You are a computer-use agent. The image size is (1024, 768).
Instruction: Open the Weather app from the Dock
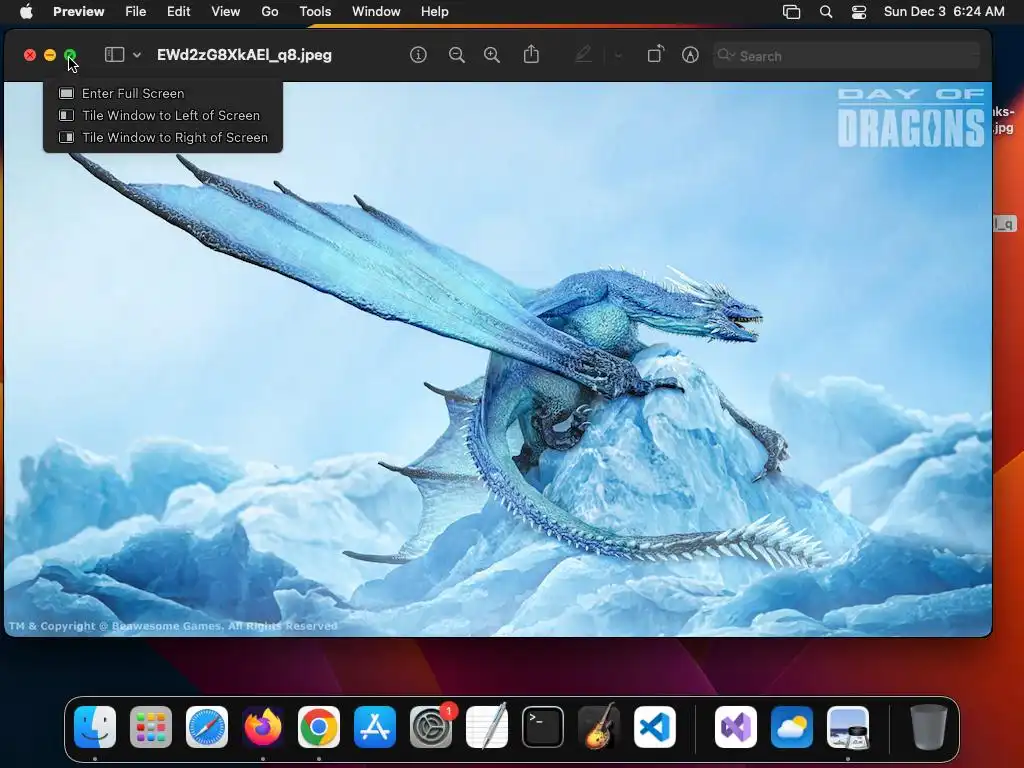pyautogui.click(x=792, y=727)
